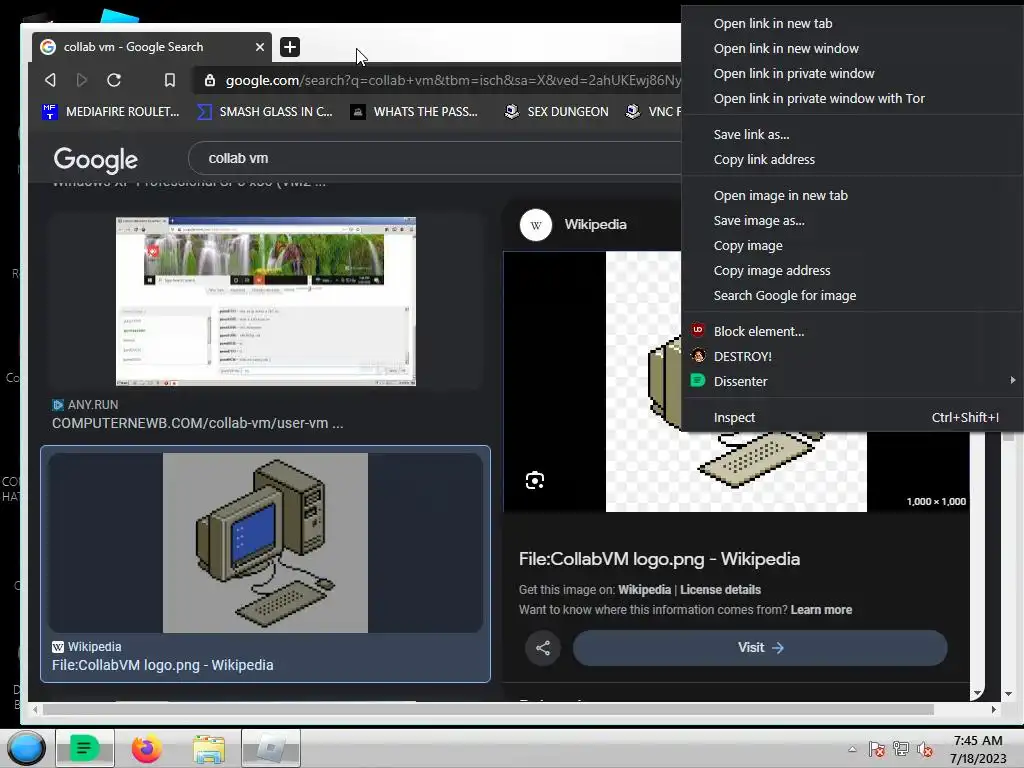The height and width of the screenshot is (768, 1024).
Task: Follow the Wikipedia link after Get this image on
Action: [644, 590]
